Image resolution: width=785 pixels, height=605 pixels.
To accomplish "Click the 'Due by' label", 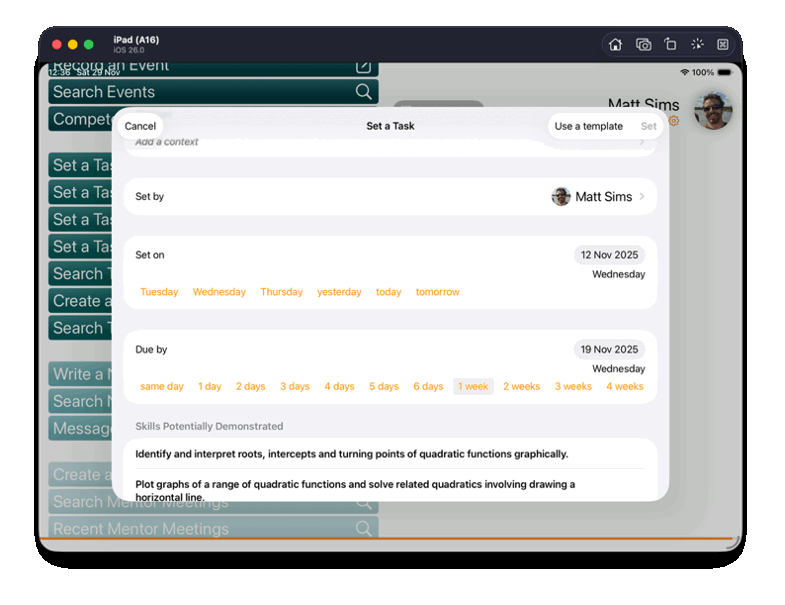I will click(151, 350).
